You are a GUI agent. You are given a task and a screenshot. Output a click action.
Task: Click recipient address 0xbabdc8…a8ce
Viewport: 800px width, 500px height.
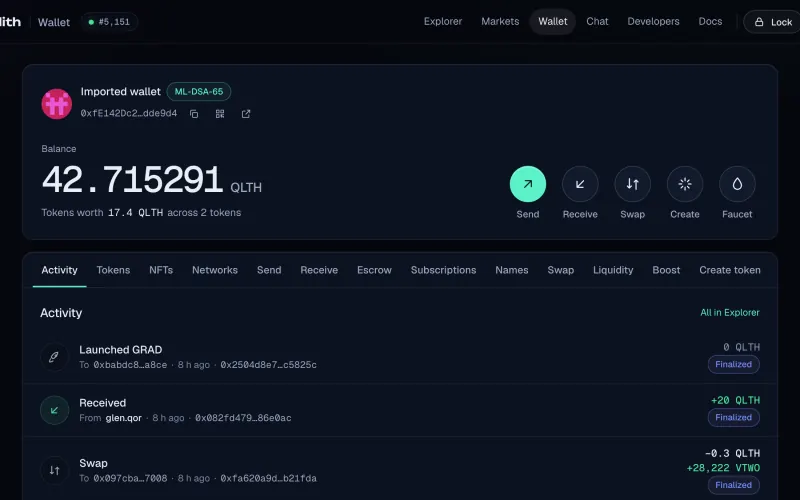(x=130, y=365)
